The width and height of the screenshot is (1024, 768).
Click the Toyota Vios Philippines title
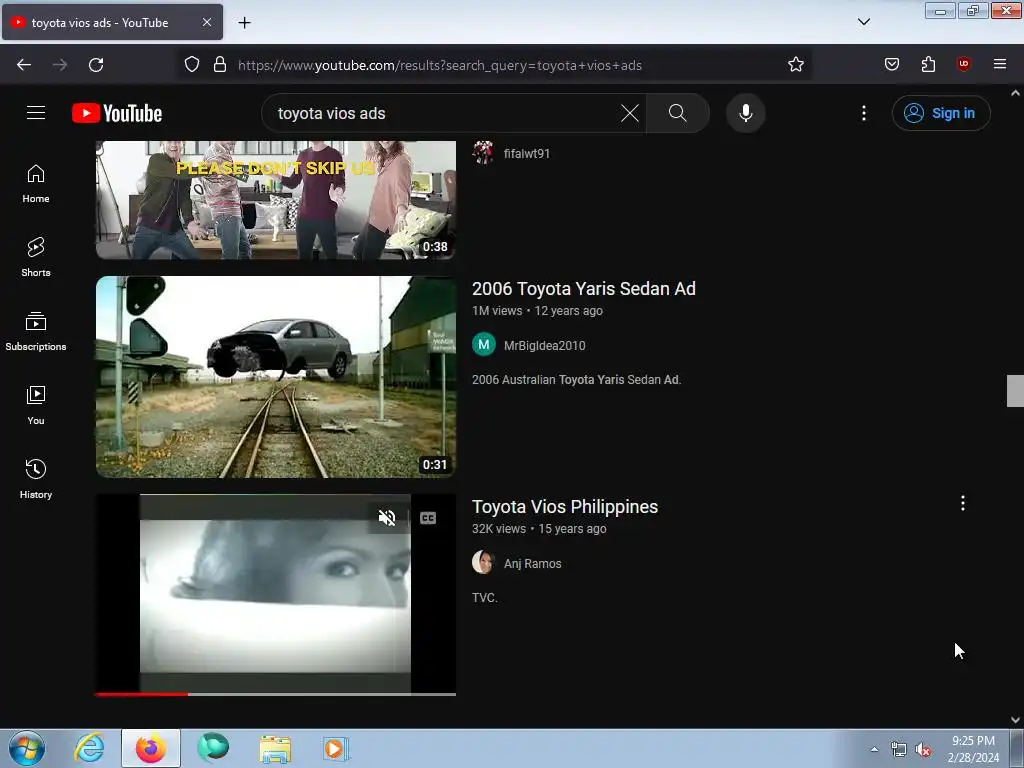(565, 507)
